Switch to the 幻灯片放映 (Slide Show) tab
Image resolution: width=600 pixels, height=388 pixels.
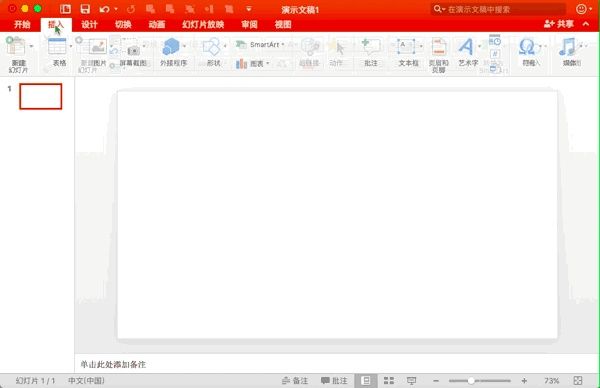203,24
